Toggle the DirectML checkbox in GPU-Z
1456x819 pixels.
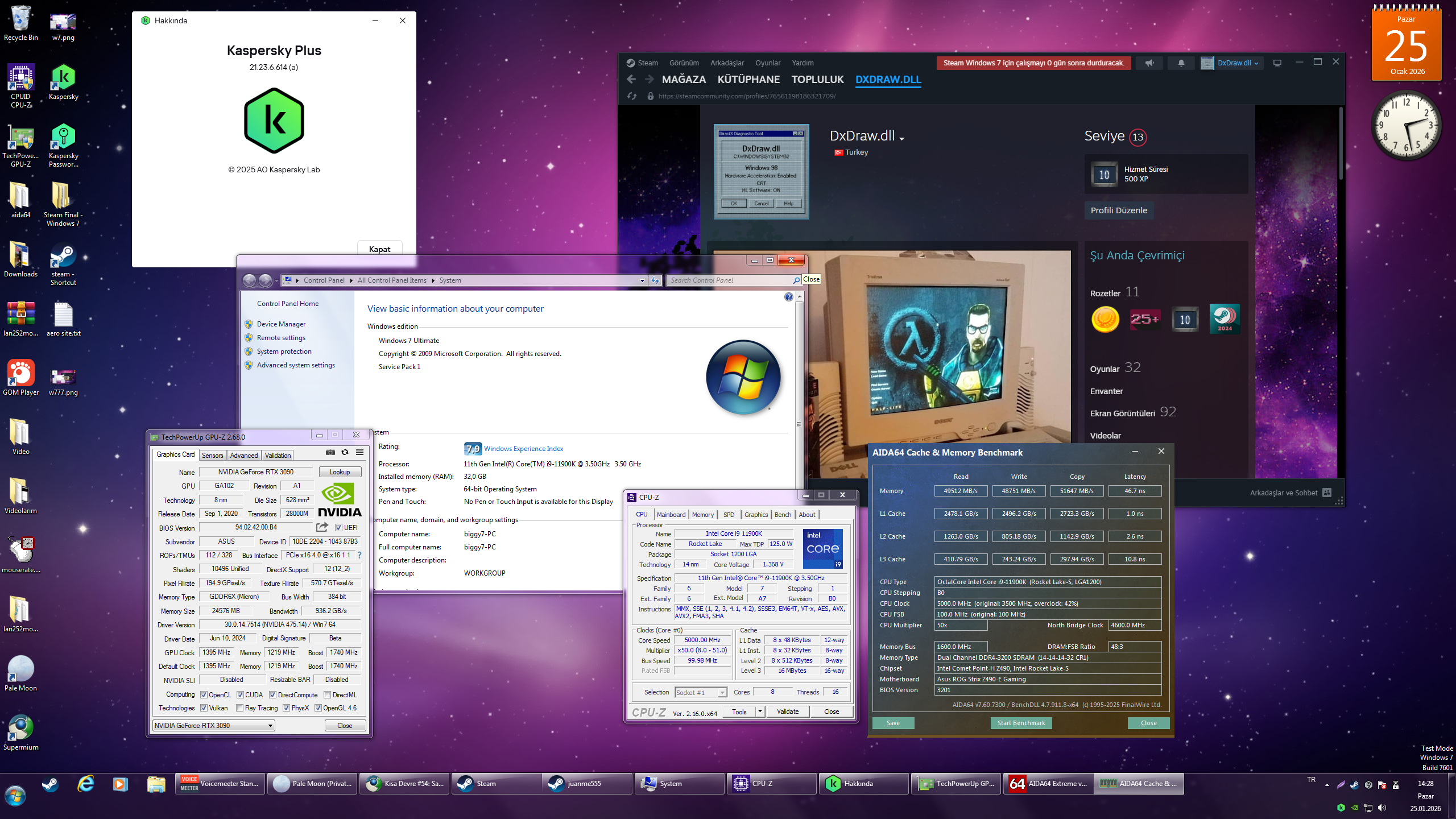tap(327, 695)
